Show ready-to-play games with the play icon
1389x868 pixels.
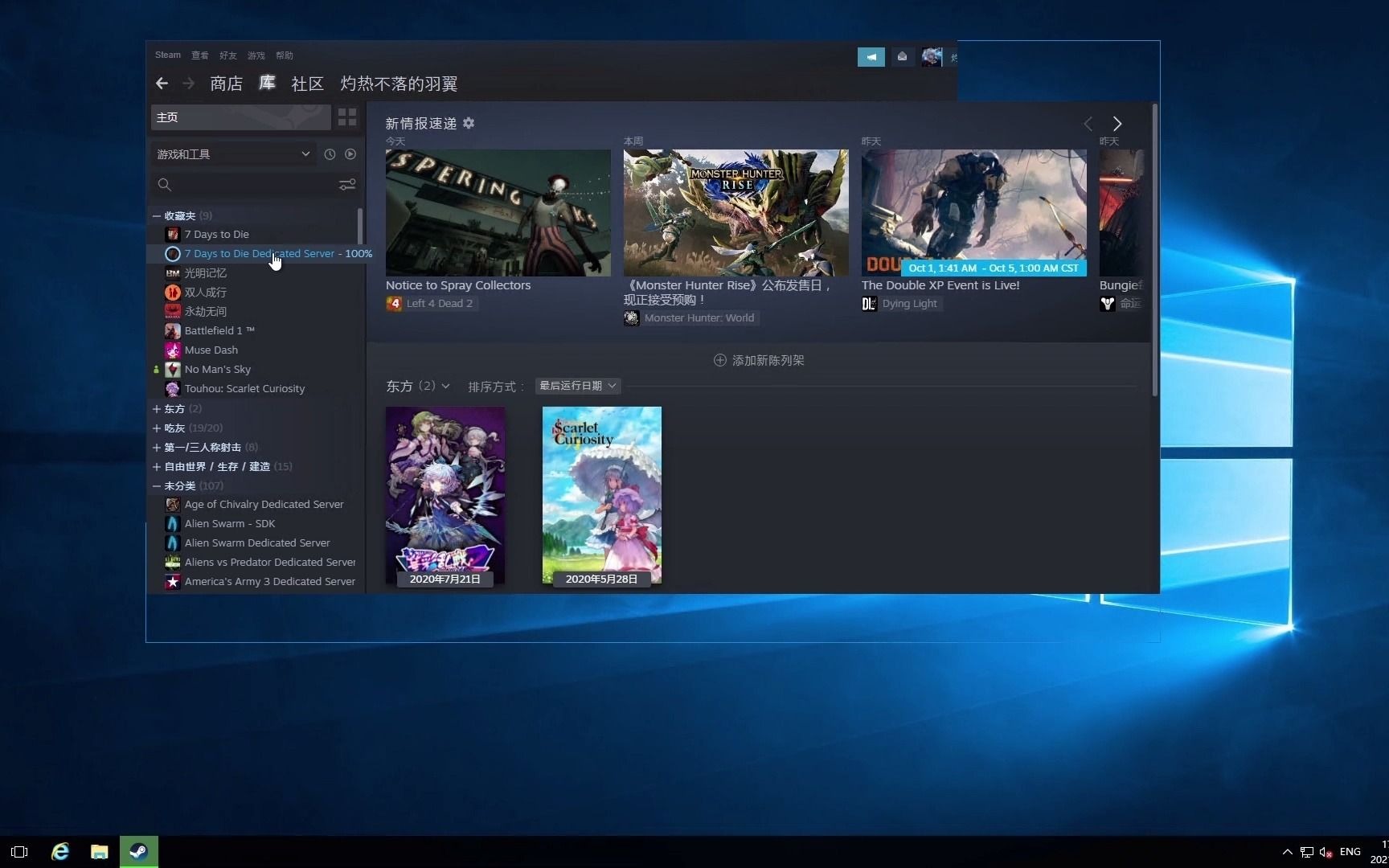[x=350, y=154]
